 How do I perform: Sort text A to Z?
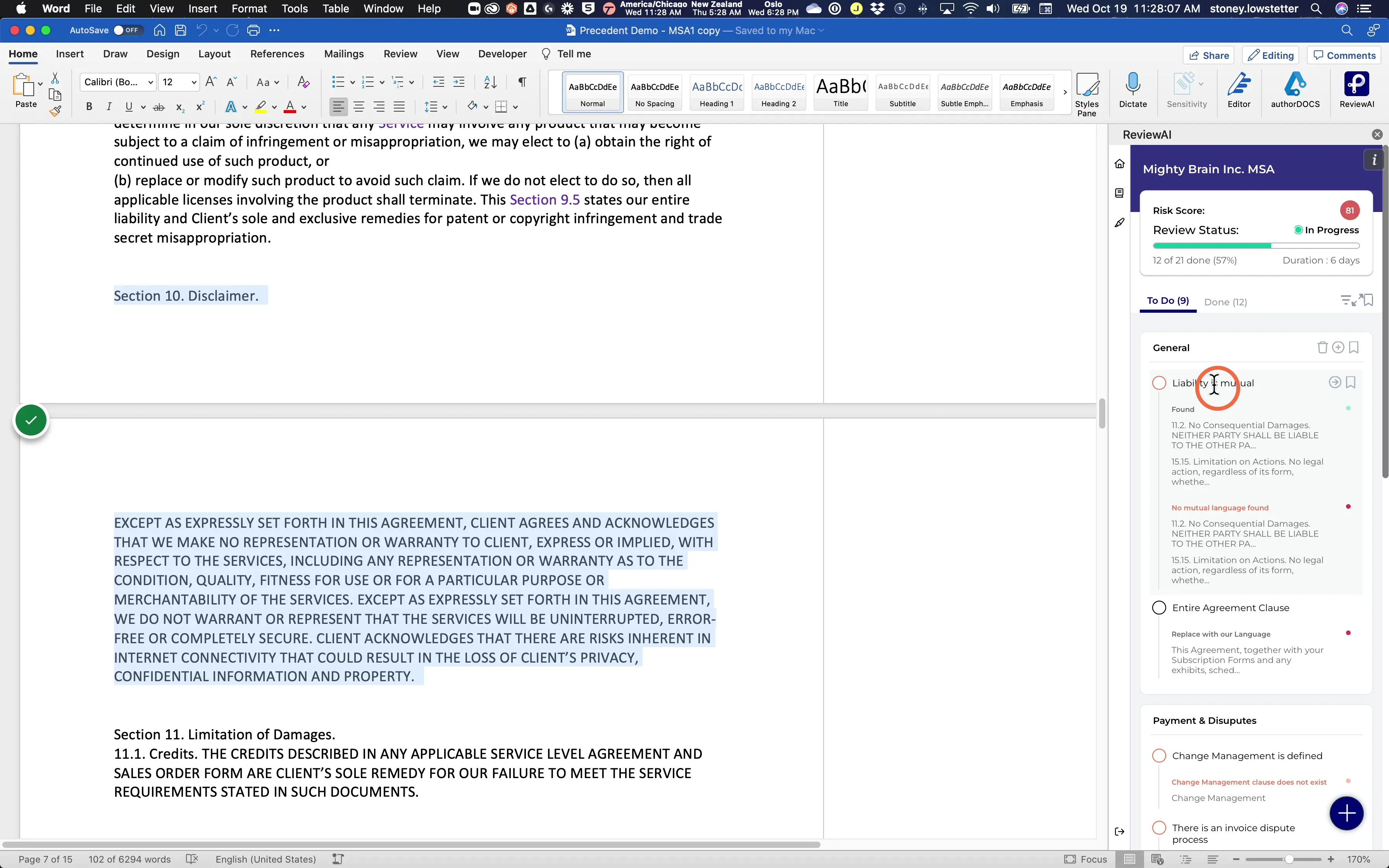[x=490, y=82]
